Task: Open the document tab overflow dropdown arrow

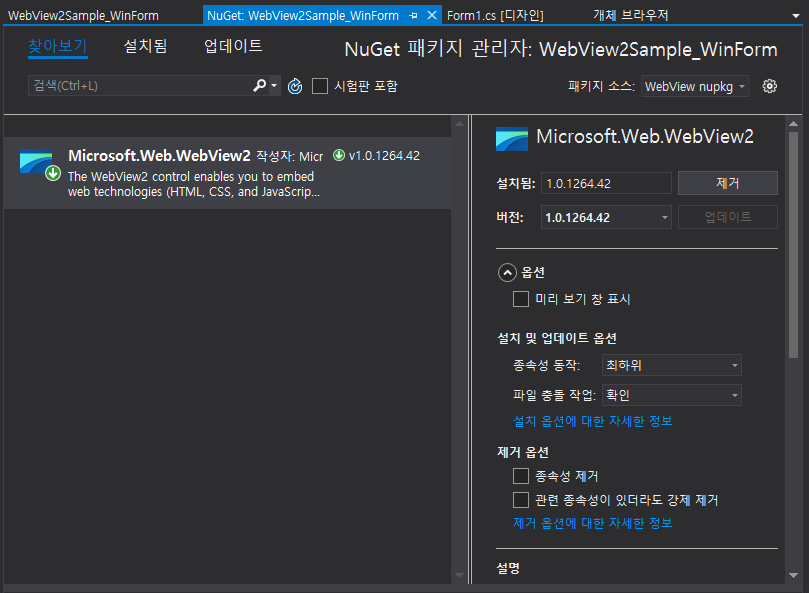Action: [x=796, y=16]
